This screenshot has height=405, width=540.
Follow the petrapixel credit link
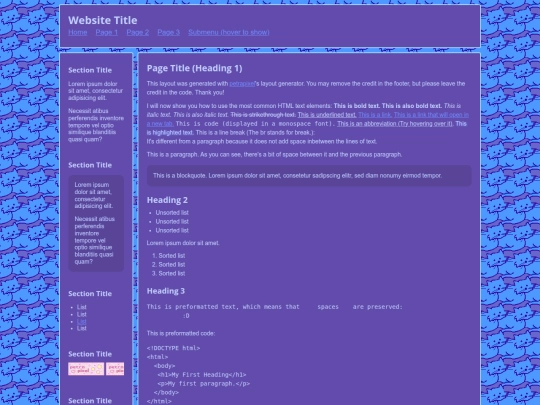[242, 84]
